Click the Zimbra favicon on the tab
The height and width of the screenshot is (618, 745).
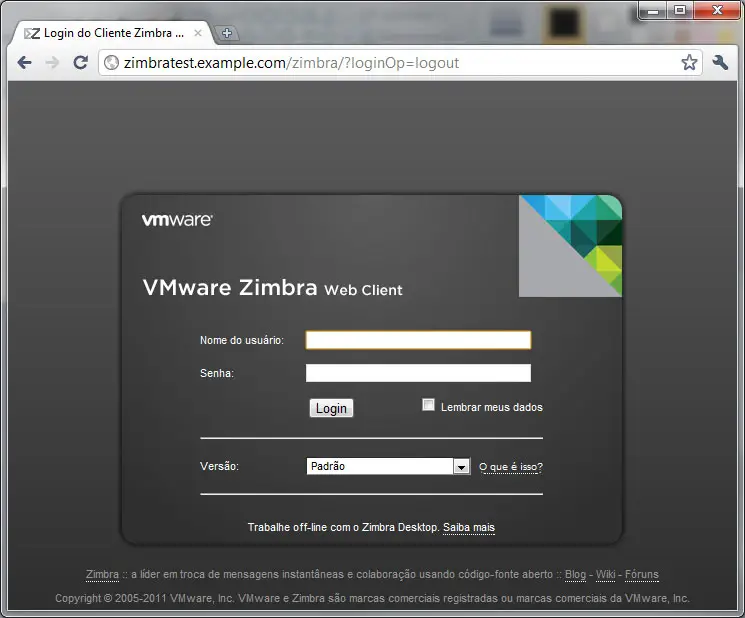32,34
